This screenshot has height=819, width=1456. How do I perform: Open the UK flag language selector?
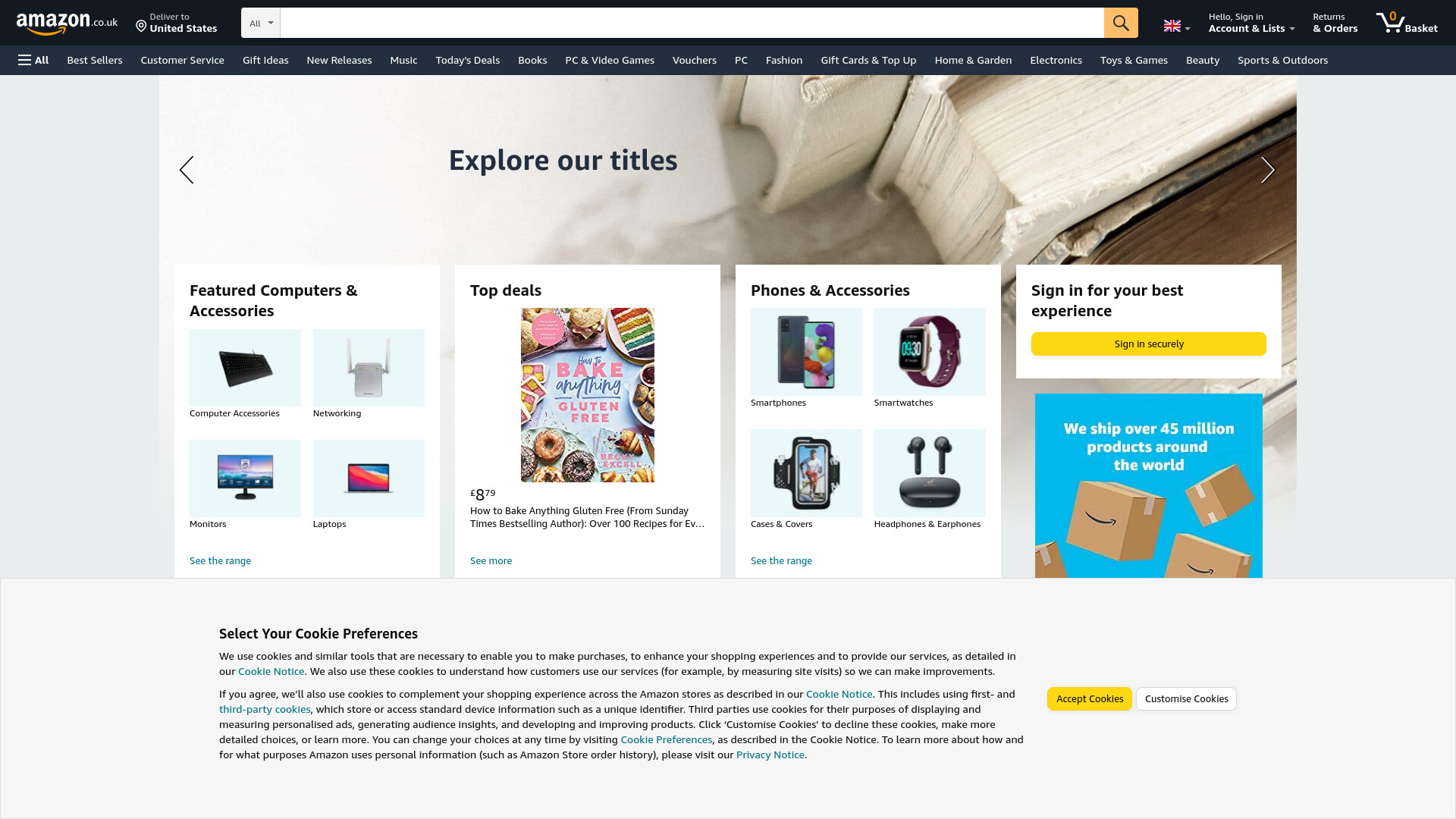tap(1177, 27)
